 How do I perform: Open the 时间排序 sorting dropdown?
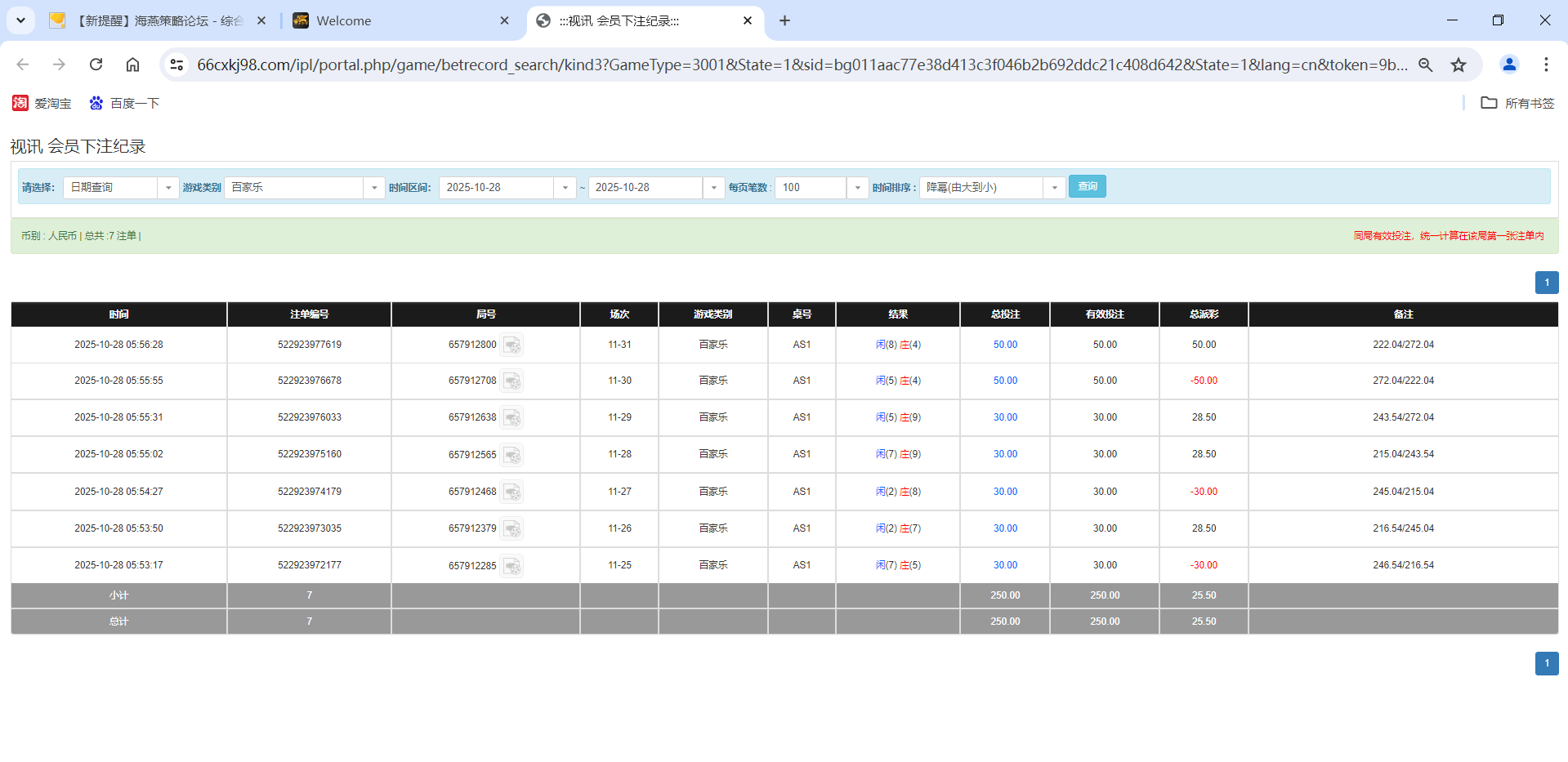coord(1054,187)
